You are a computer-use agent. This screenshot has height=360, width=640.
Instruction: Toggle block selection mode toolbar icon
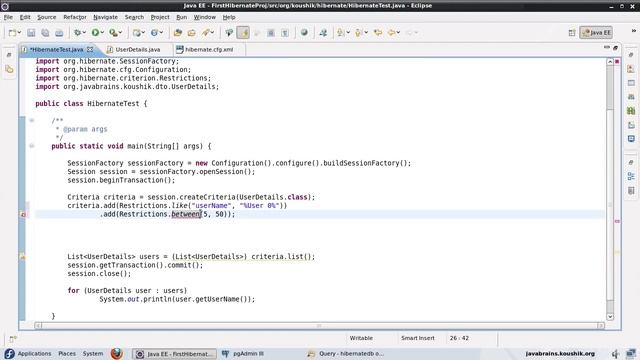pyautogui.click(x=271, y=33)
